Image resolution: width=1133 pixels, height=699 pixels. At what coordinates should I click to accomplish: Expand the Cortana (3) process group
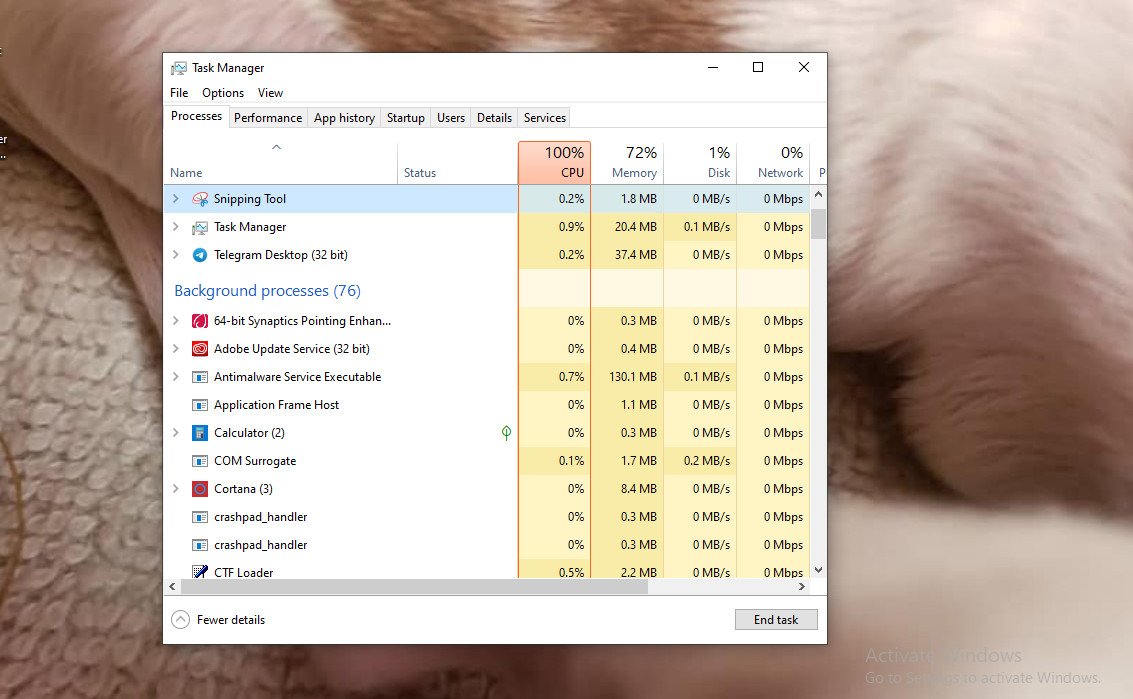[176, 489]
